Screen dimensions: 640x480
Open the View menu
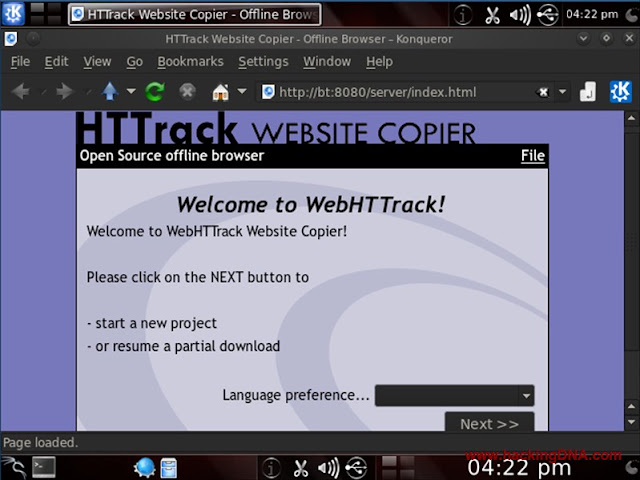97,62
